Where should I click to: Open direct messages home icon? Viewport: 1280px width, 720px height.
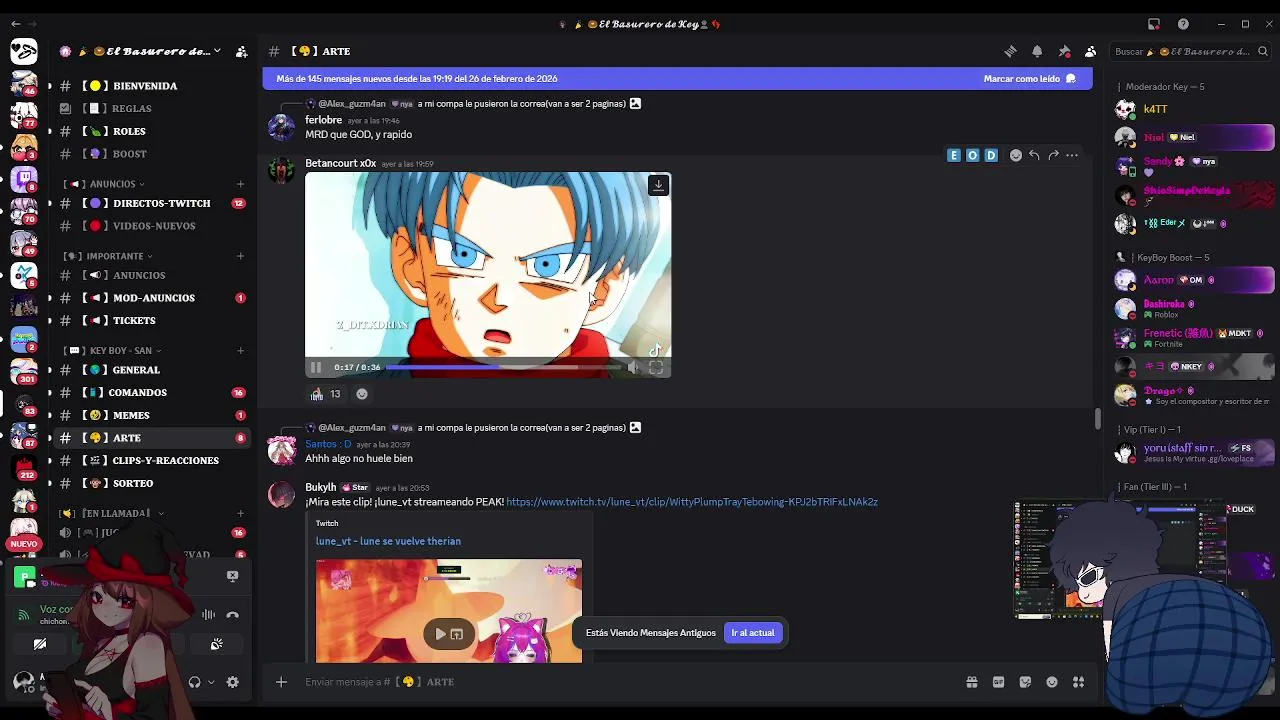24,51
